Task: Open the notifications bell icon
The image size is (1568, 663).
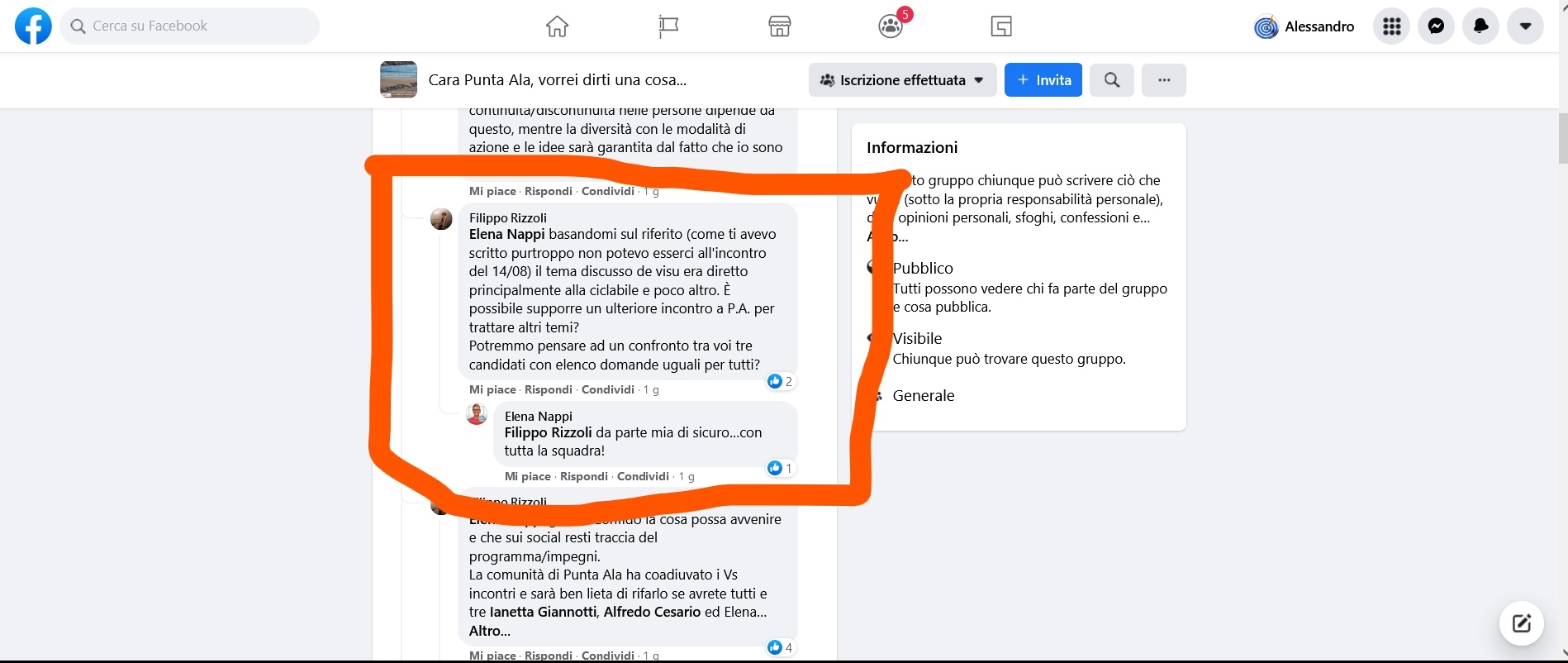Action: click(x=1481, y=26)
